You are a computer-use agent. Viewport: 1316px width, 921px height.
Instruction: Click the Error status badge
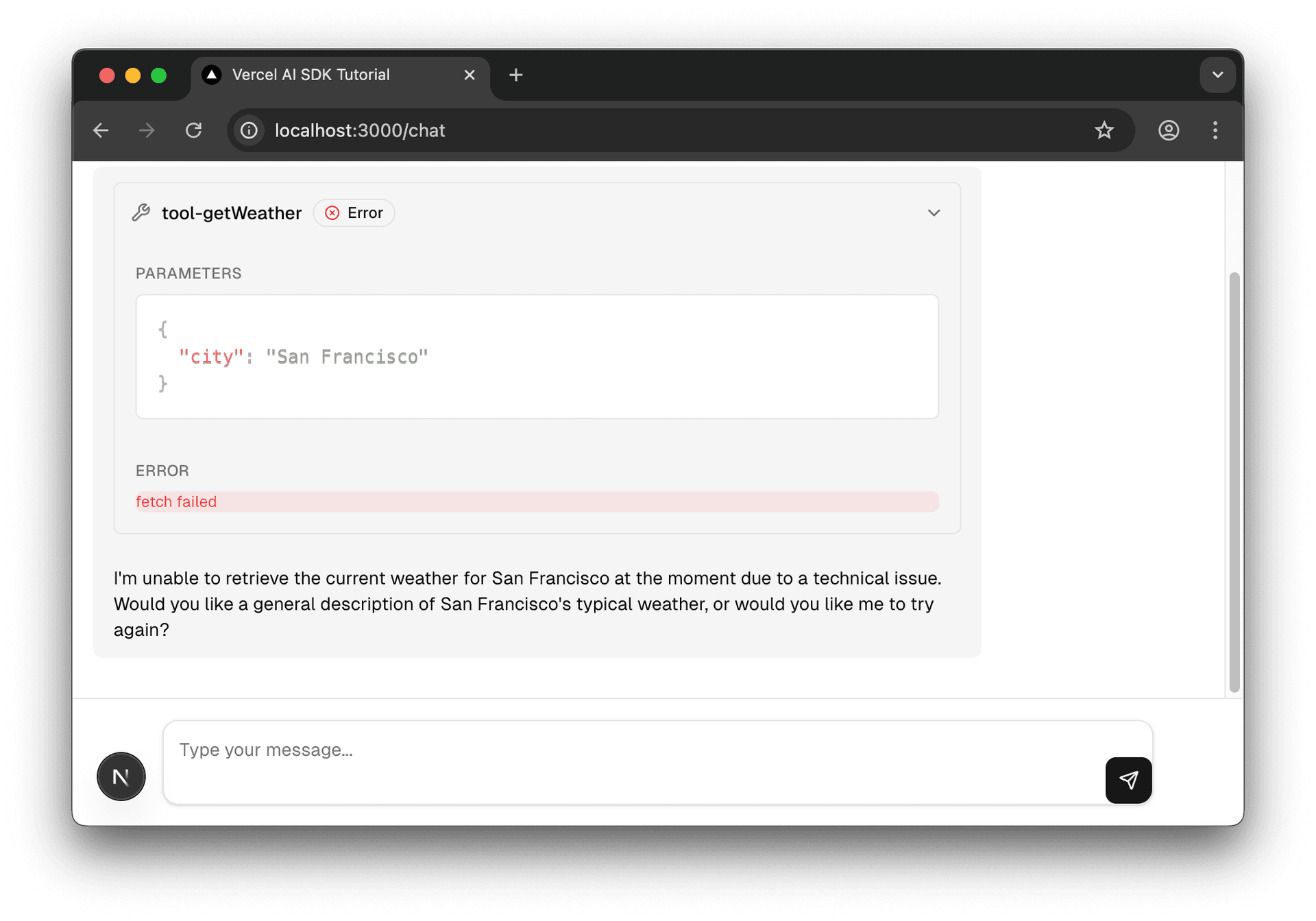(354, 212)
